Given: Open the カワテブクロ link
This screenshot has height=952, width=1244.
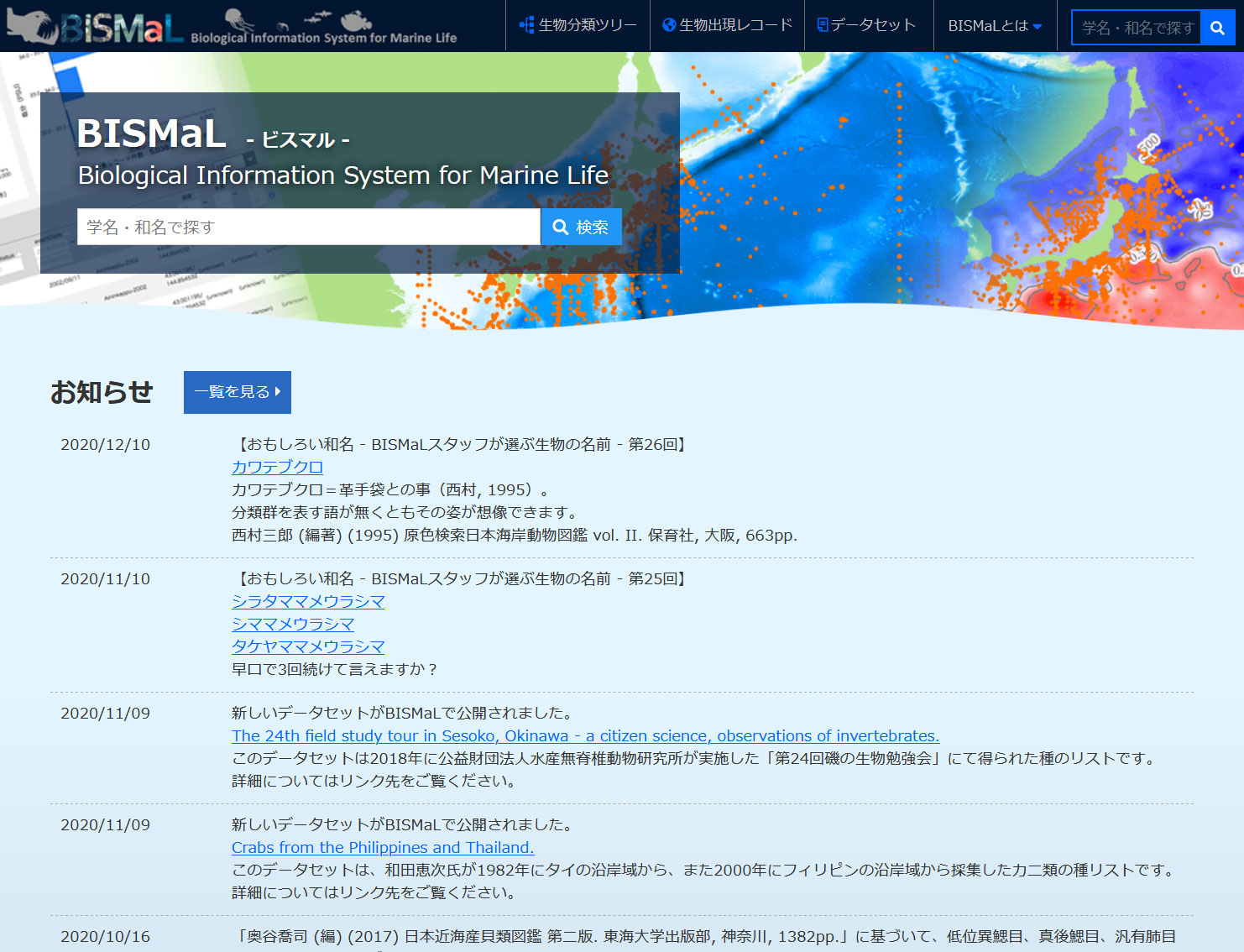Looking at the screenshot, I should click(277, 467).
